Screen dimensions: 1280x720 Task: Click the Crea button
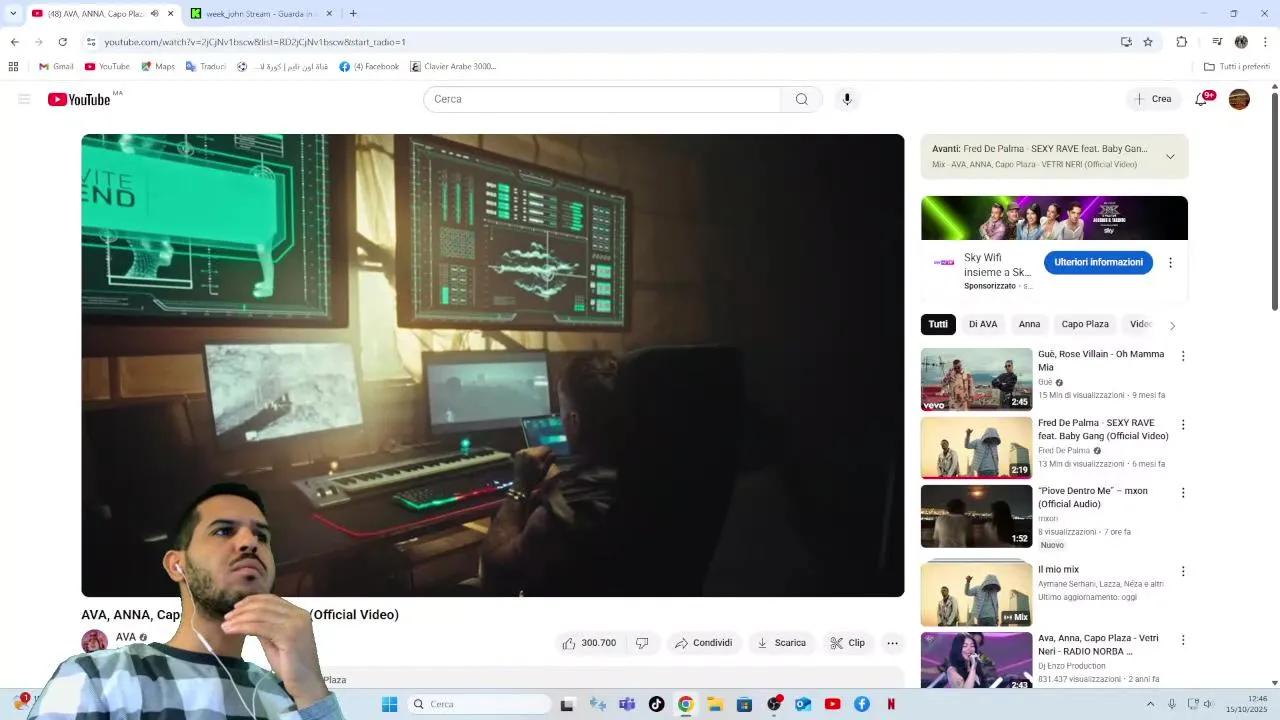click(x=1153, y=99)
